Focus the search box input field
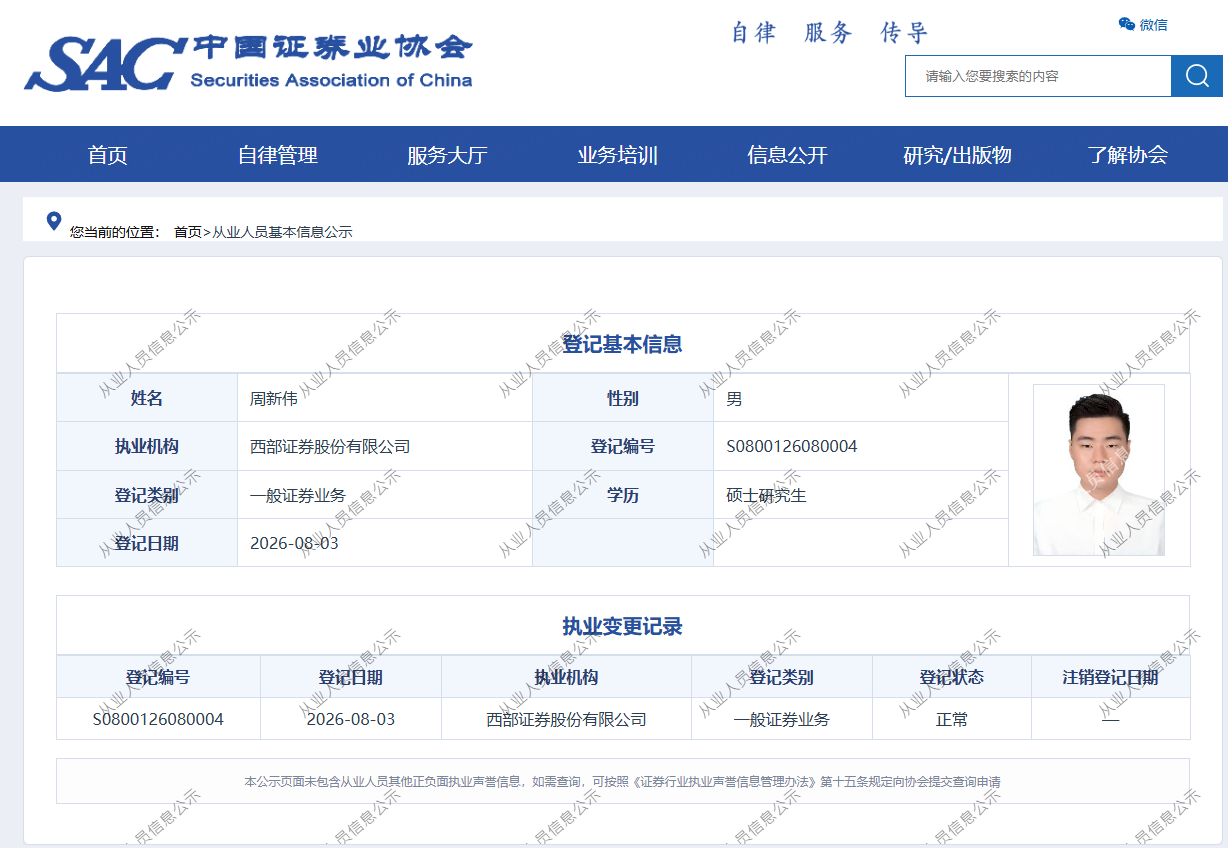 click(x=1038, y=76)
